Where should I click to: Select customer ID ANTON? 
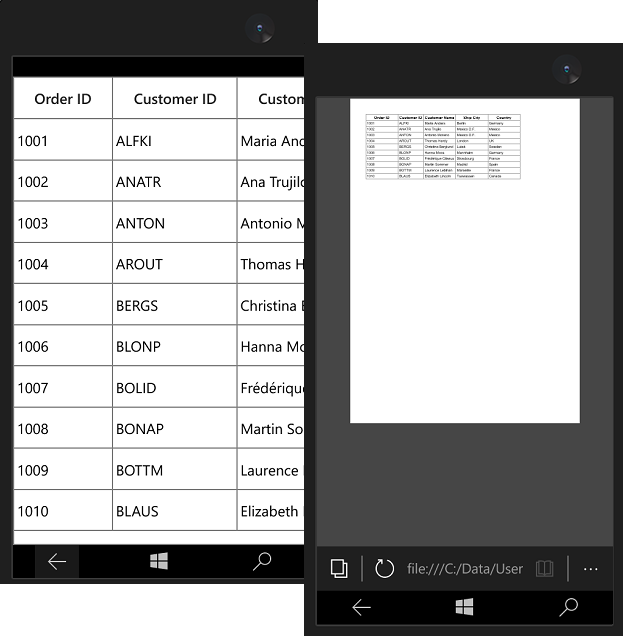coord(175,222)
